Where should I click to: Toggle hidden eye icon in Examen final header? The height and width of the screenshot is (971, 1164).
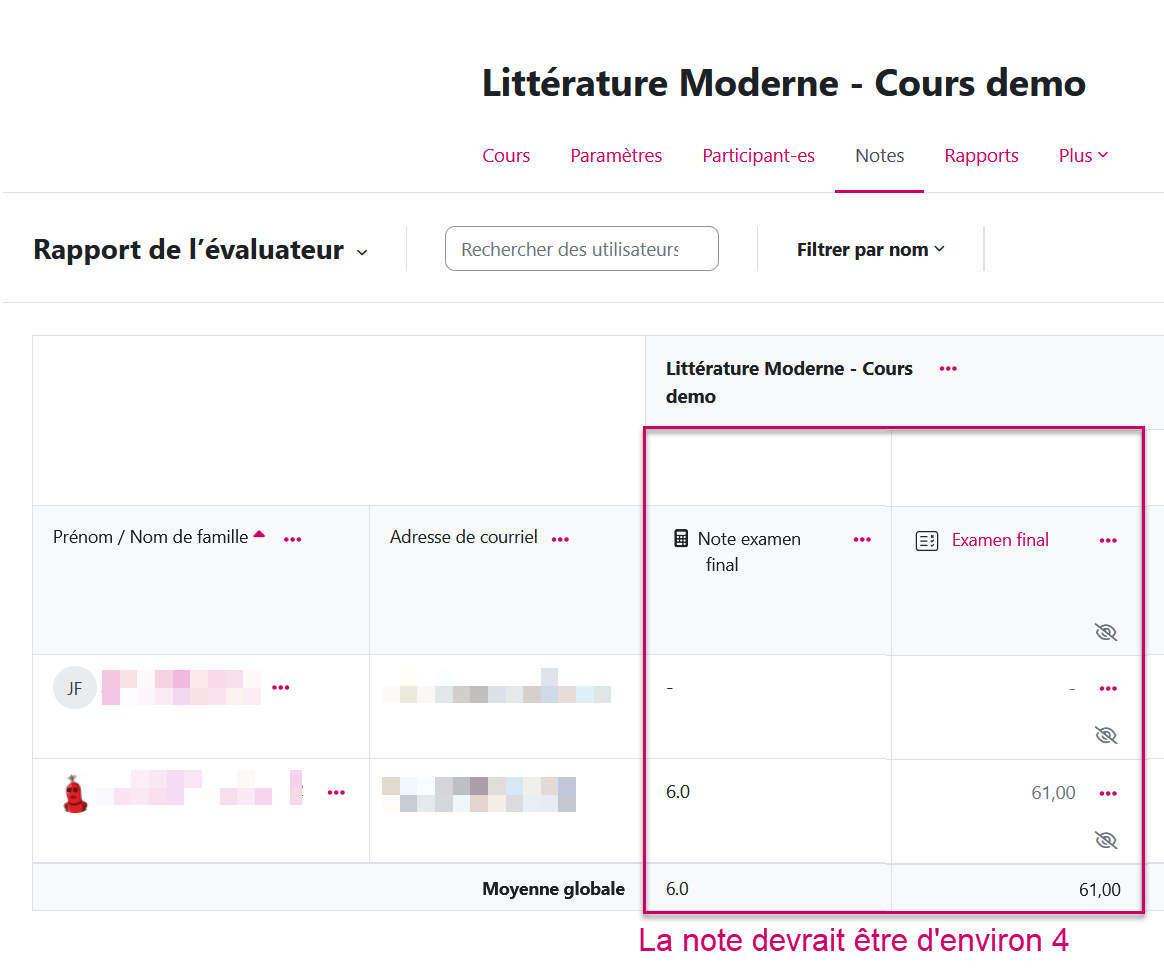click(1105, 632)
